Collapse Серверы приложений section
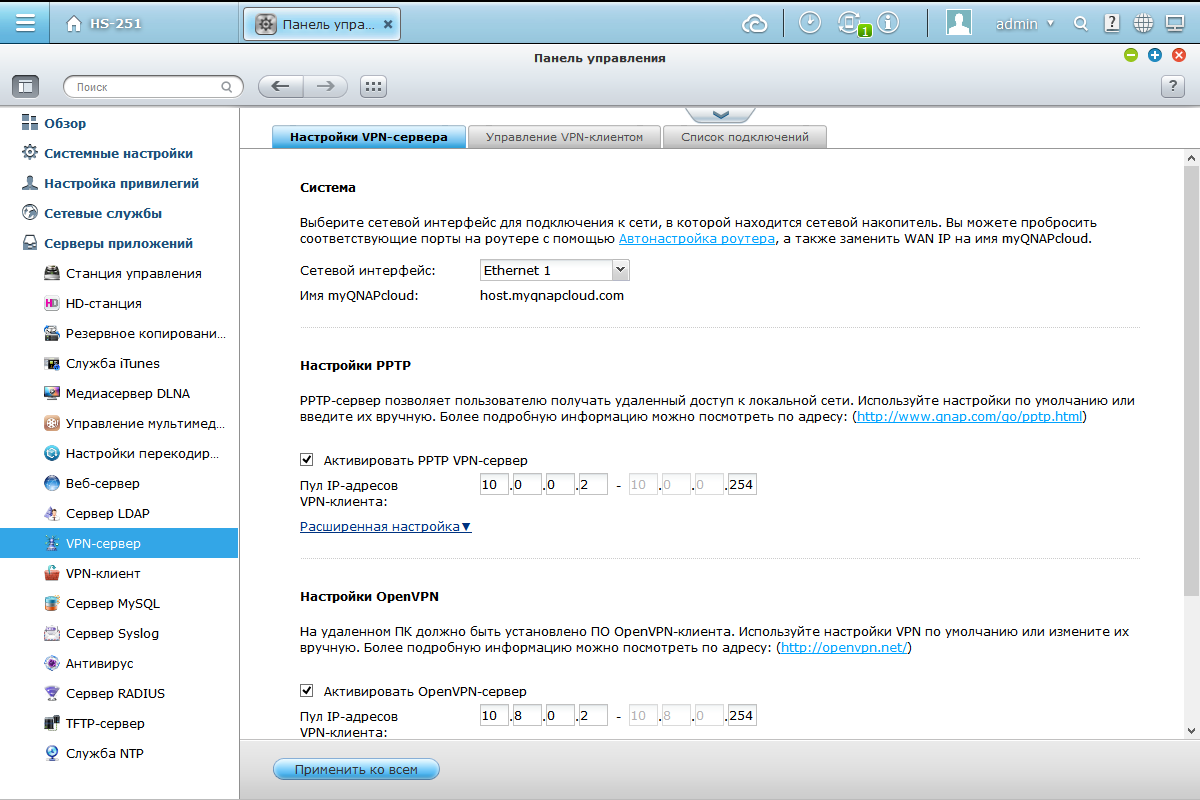 pos(118,244)
